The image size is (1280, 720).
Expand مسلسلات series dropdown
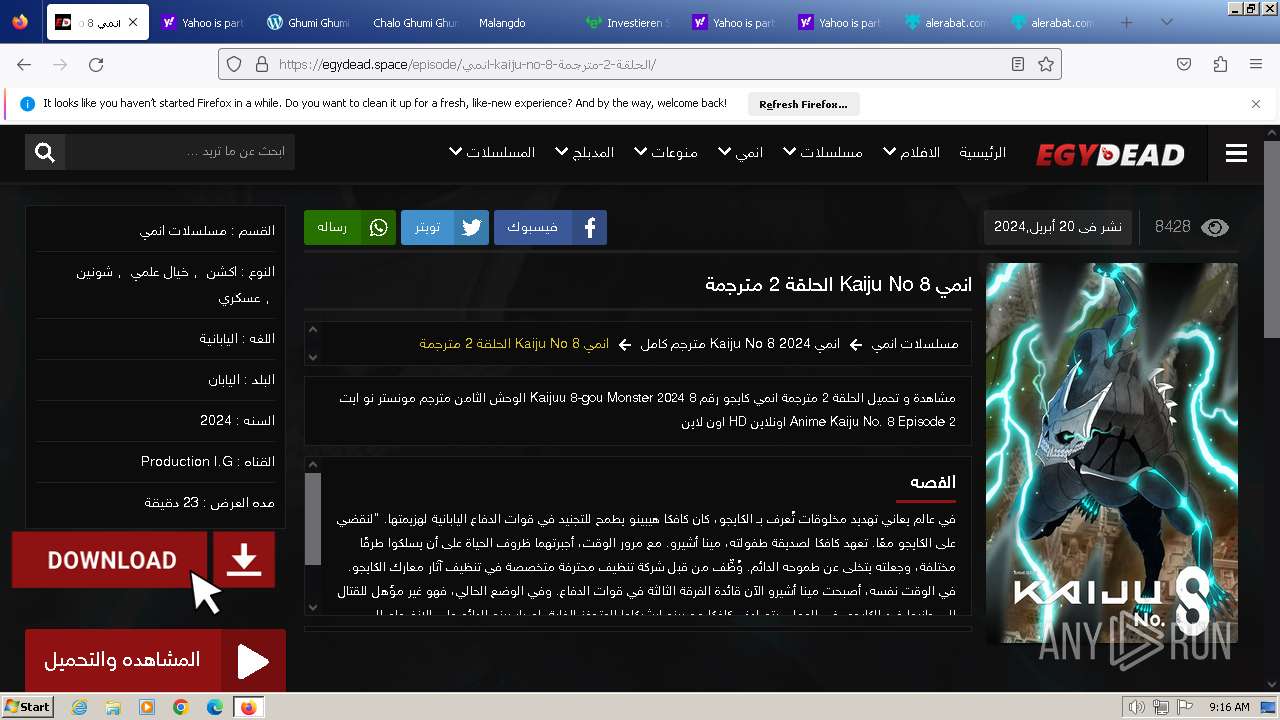[x=822, y=153]
